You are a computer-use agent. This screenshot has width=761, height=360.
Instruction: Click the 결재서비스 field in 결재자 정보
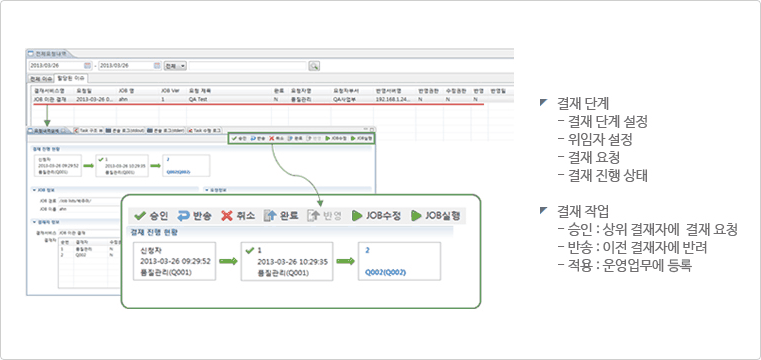tap(88, 232)
